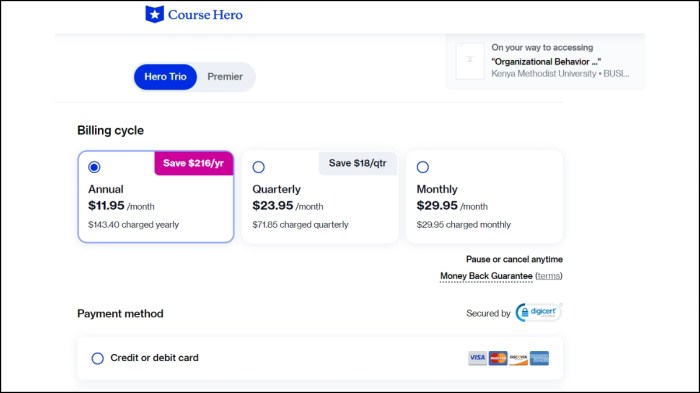Switch to the Premier plan tab
The height and width of the screenshot is (393, 700).
pos(225,77)
